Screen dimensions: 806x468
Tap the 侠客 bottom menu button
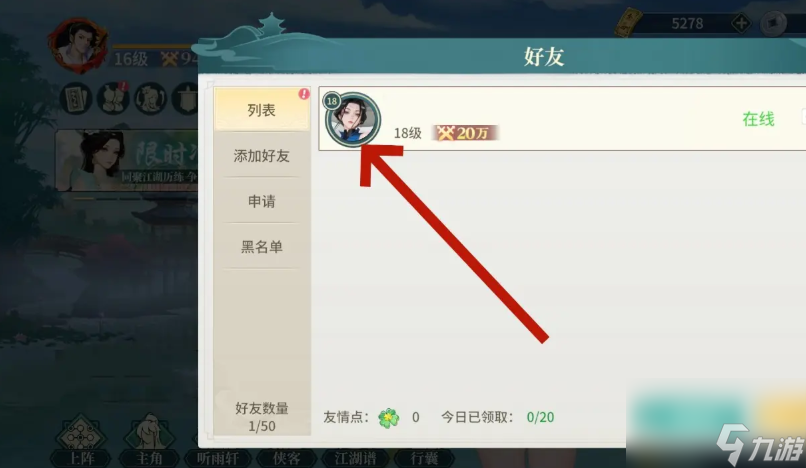point(286,458)
